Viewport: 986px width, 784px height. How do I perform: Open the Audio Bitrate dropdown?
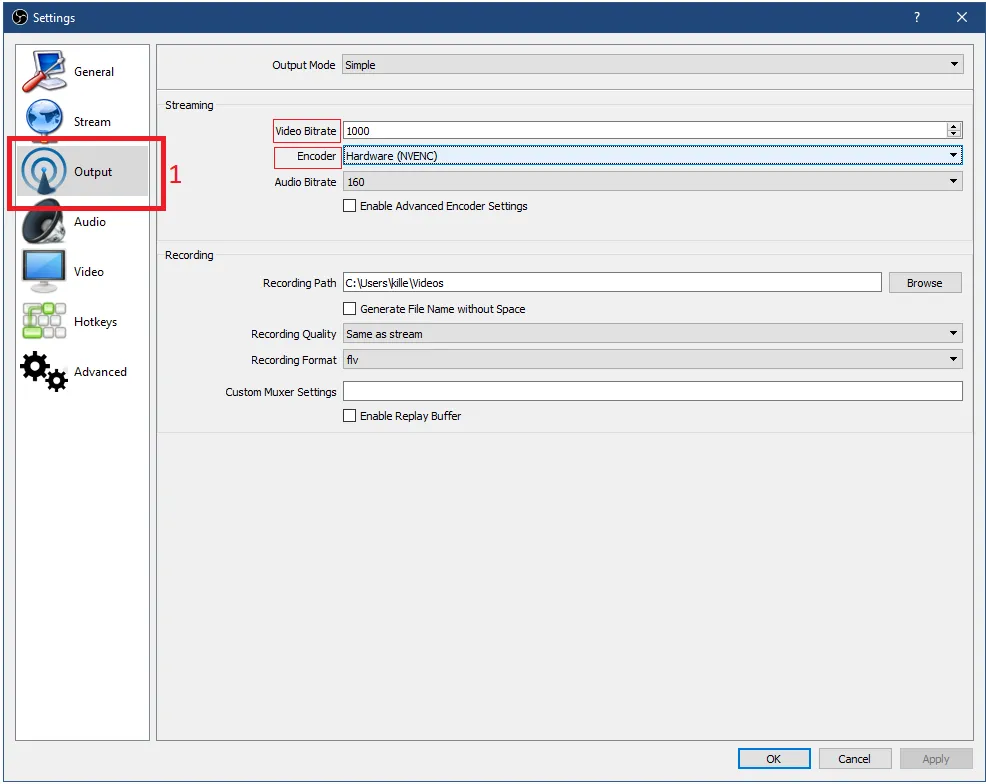point(652,182)
